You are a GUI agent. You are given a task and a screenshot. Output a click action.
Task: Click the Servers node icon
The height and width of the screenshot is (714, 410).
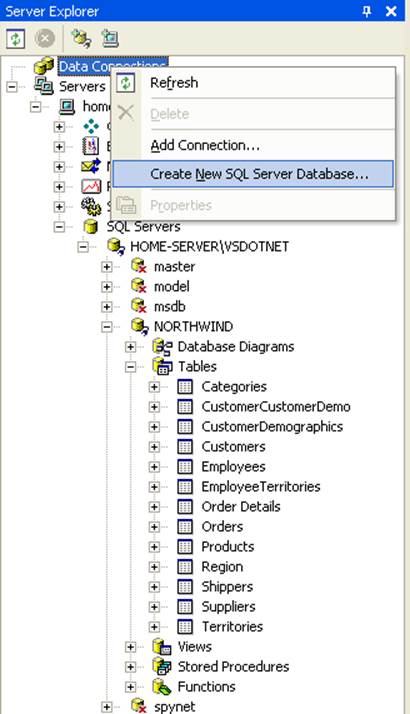(x=44, y=86)
